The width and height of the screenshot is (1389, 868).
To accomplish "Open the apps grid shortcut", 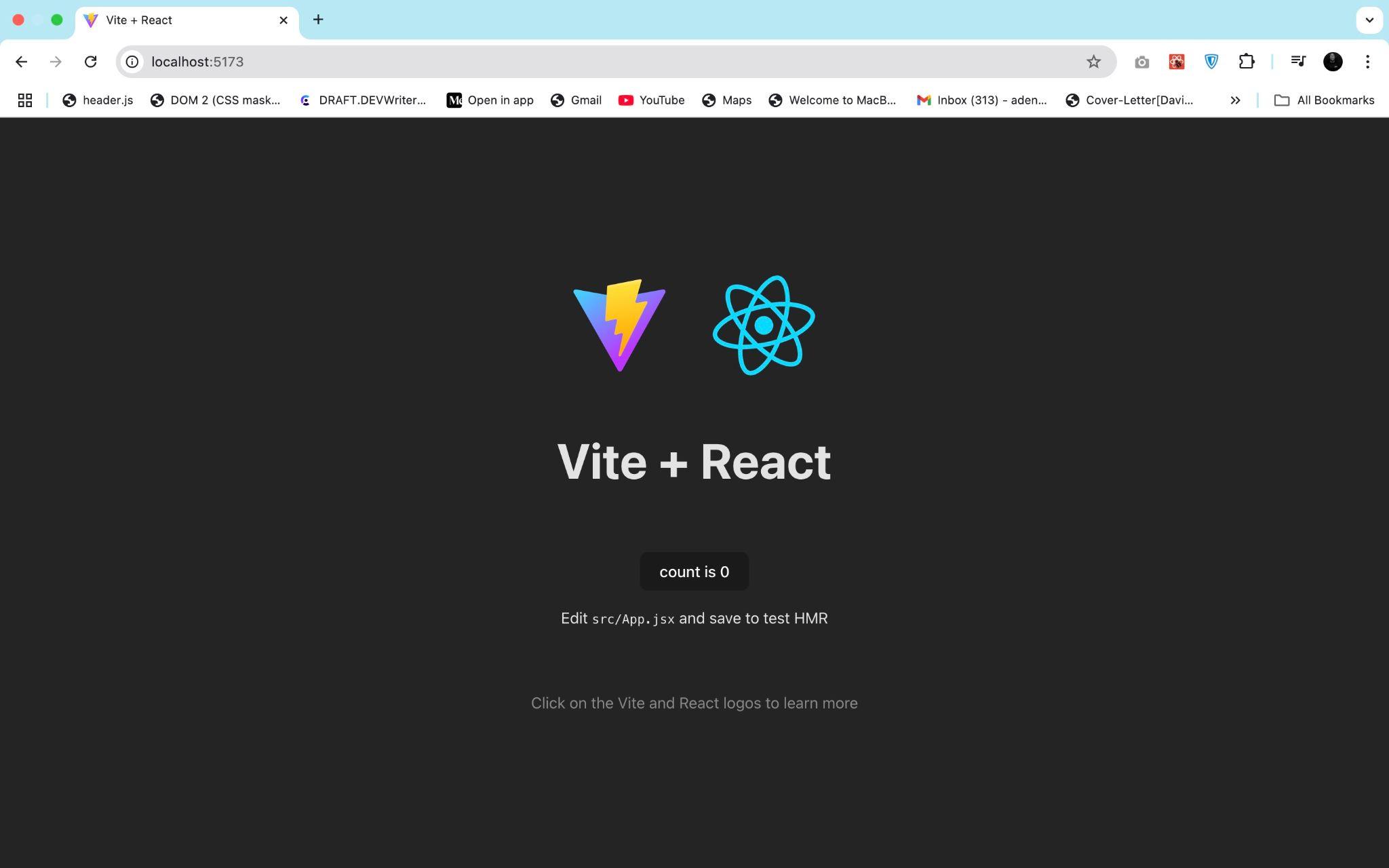I will click(25, 100).
